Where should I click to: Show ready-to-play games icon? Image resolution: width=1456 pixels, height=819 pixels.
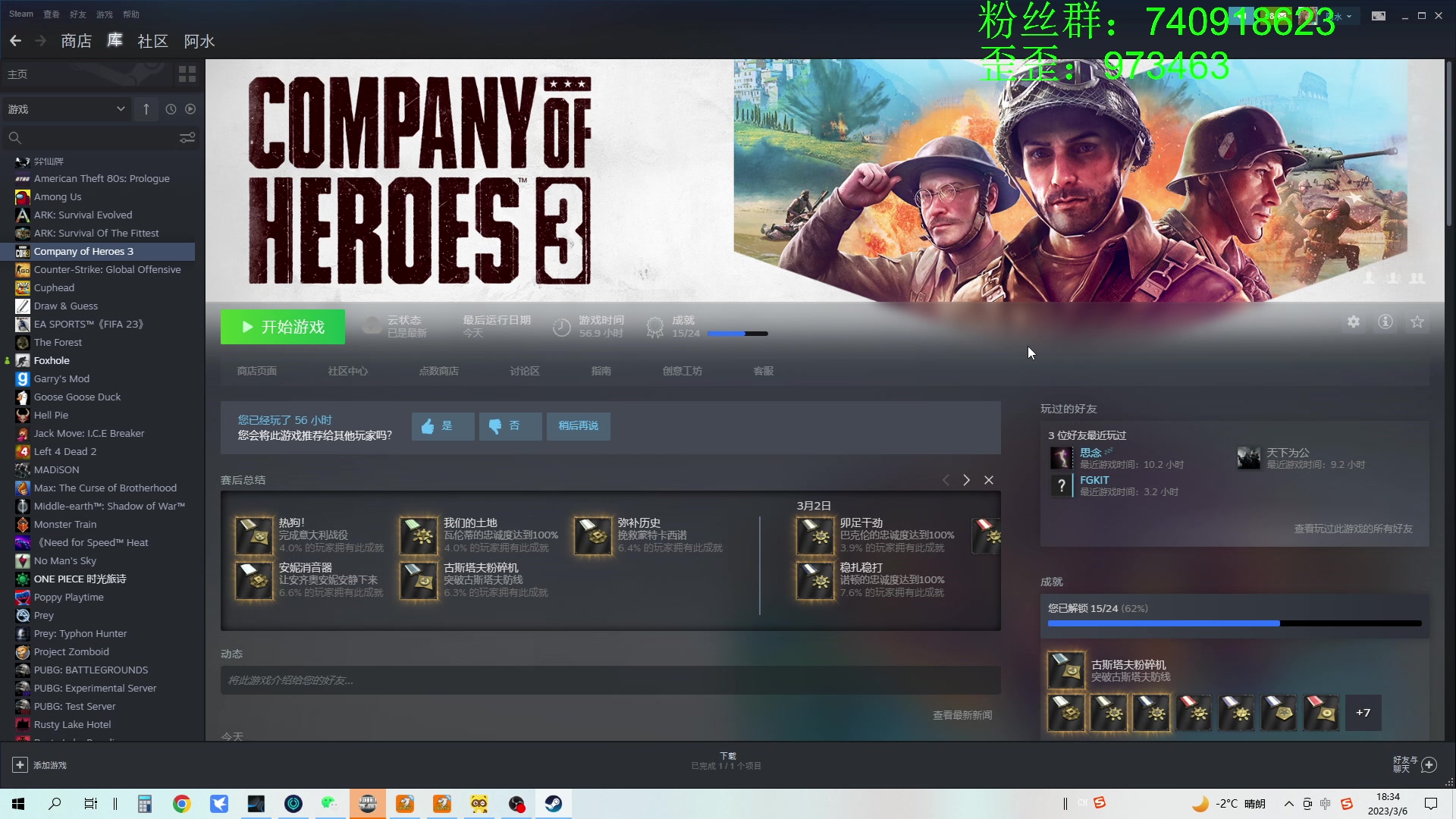click(190, 109)
